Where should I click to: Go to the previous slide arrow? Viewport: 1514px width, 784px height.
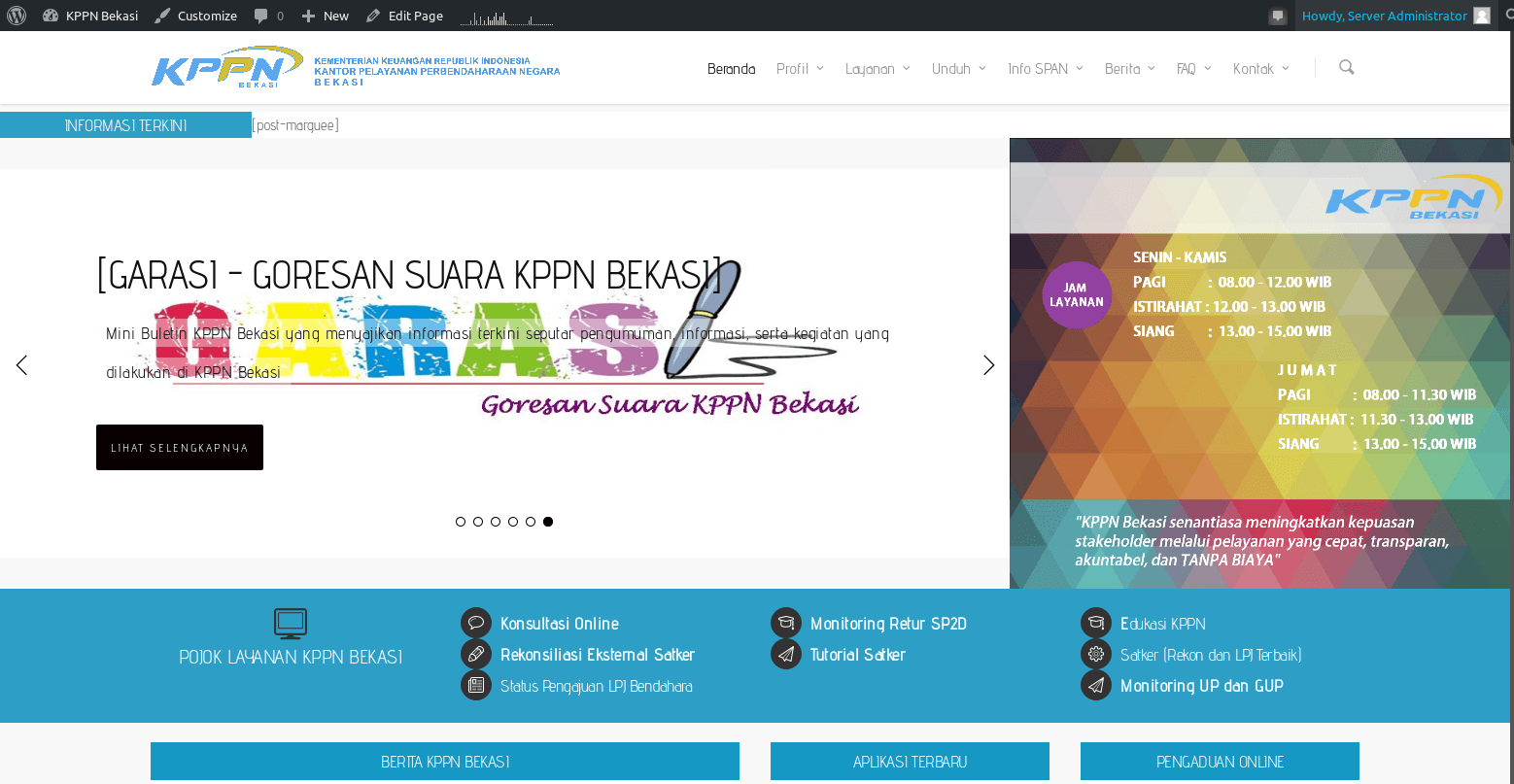point(21,365)
